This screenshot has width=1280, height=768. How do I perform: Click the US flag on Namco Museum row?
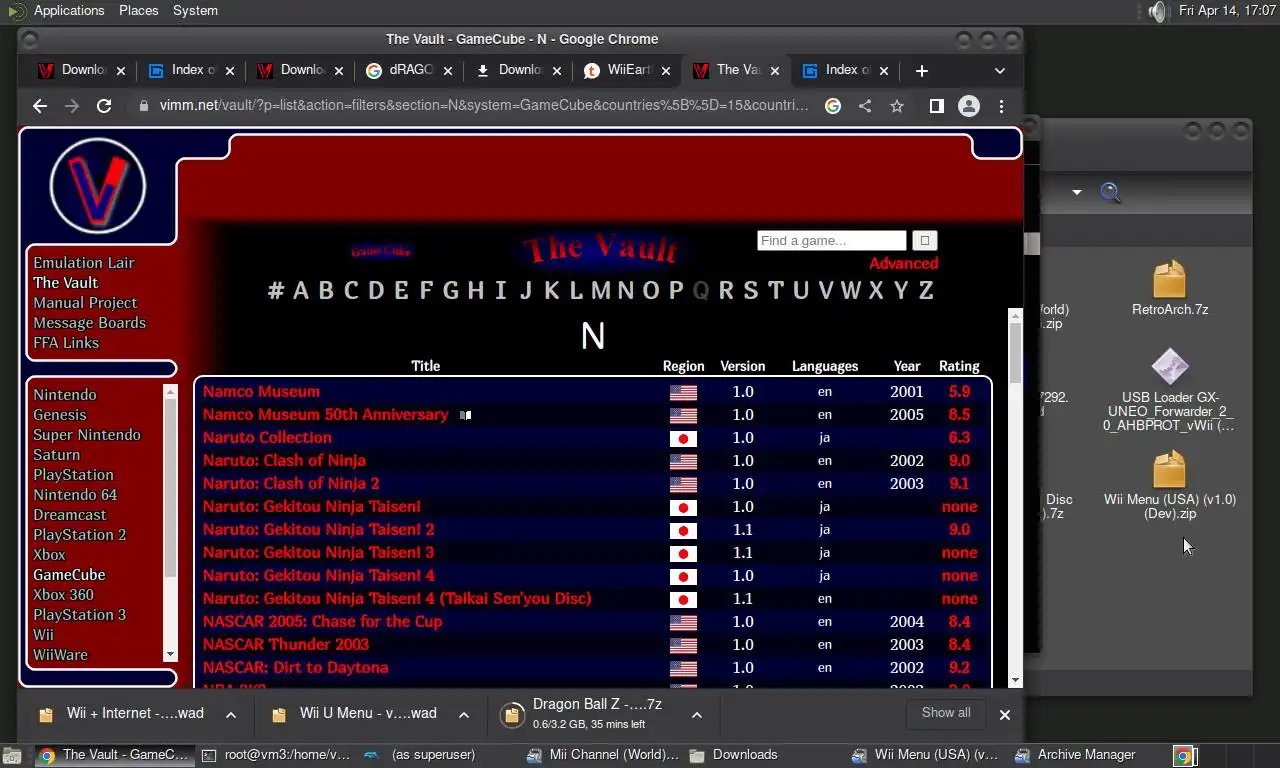(x=683, y=392)
